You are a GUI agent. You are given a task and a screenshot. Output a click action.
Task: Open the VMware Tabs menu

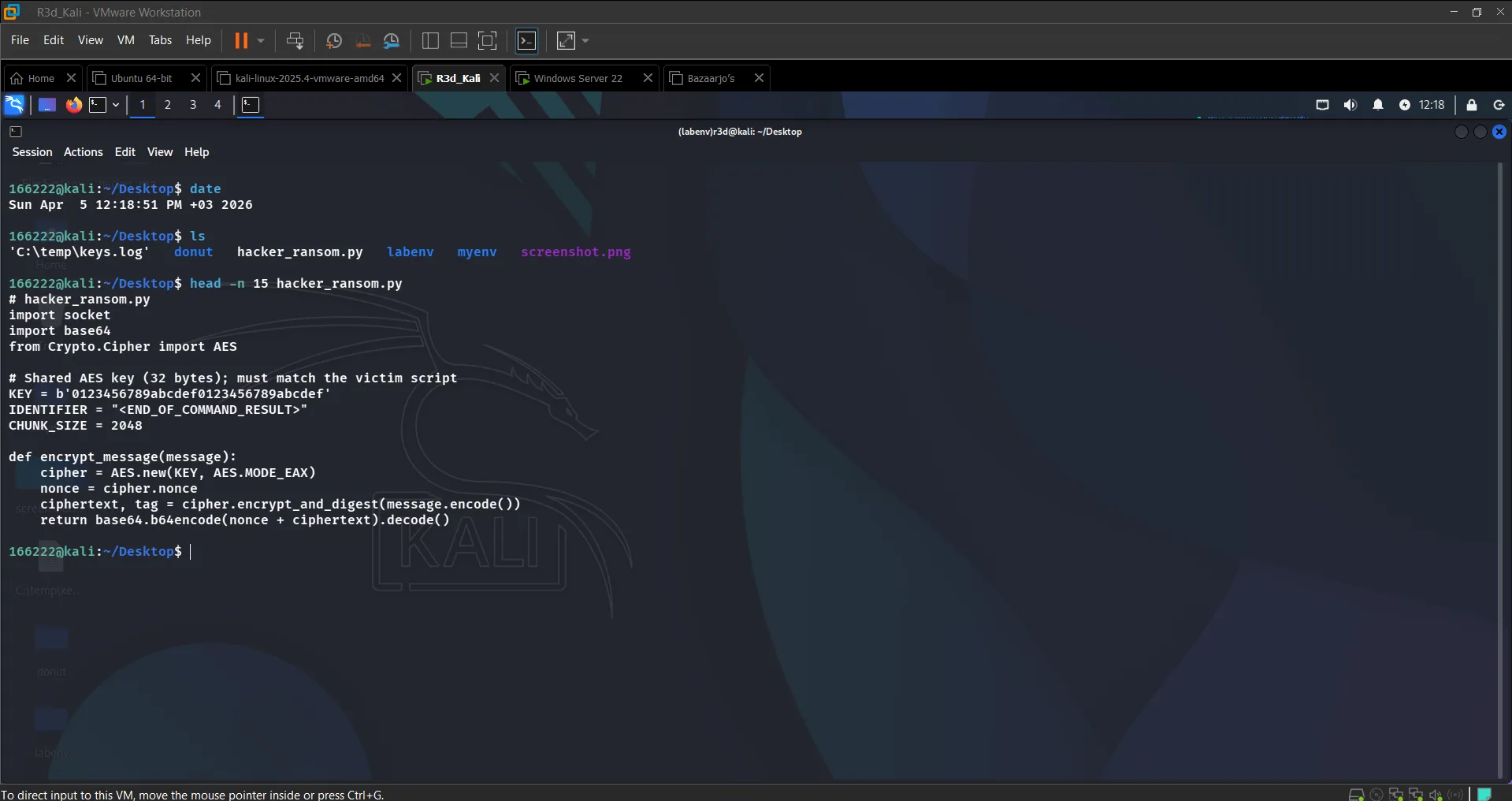coord(160,40)
